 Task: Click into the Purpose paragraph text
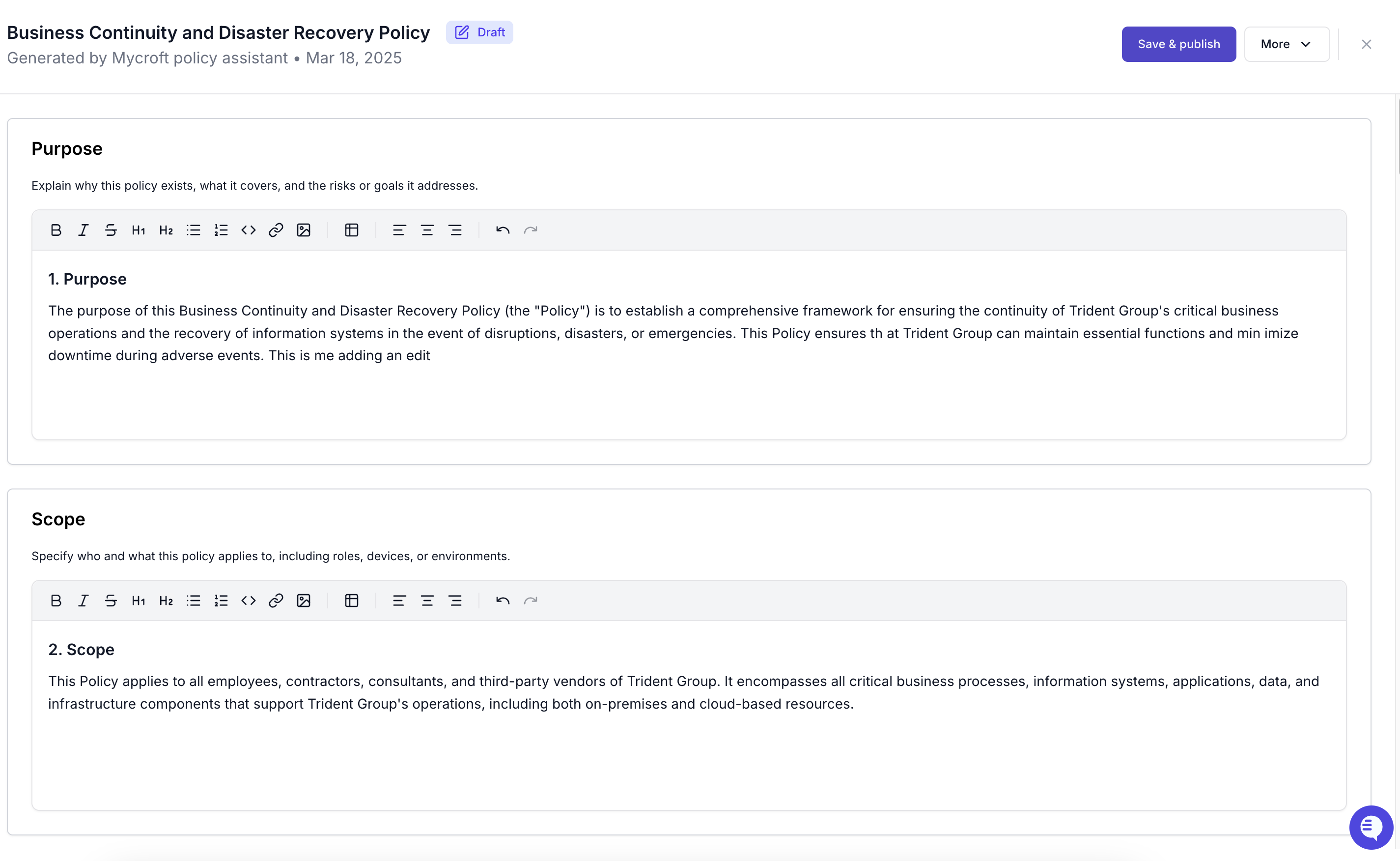coord(672,333)
